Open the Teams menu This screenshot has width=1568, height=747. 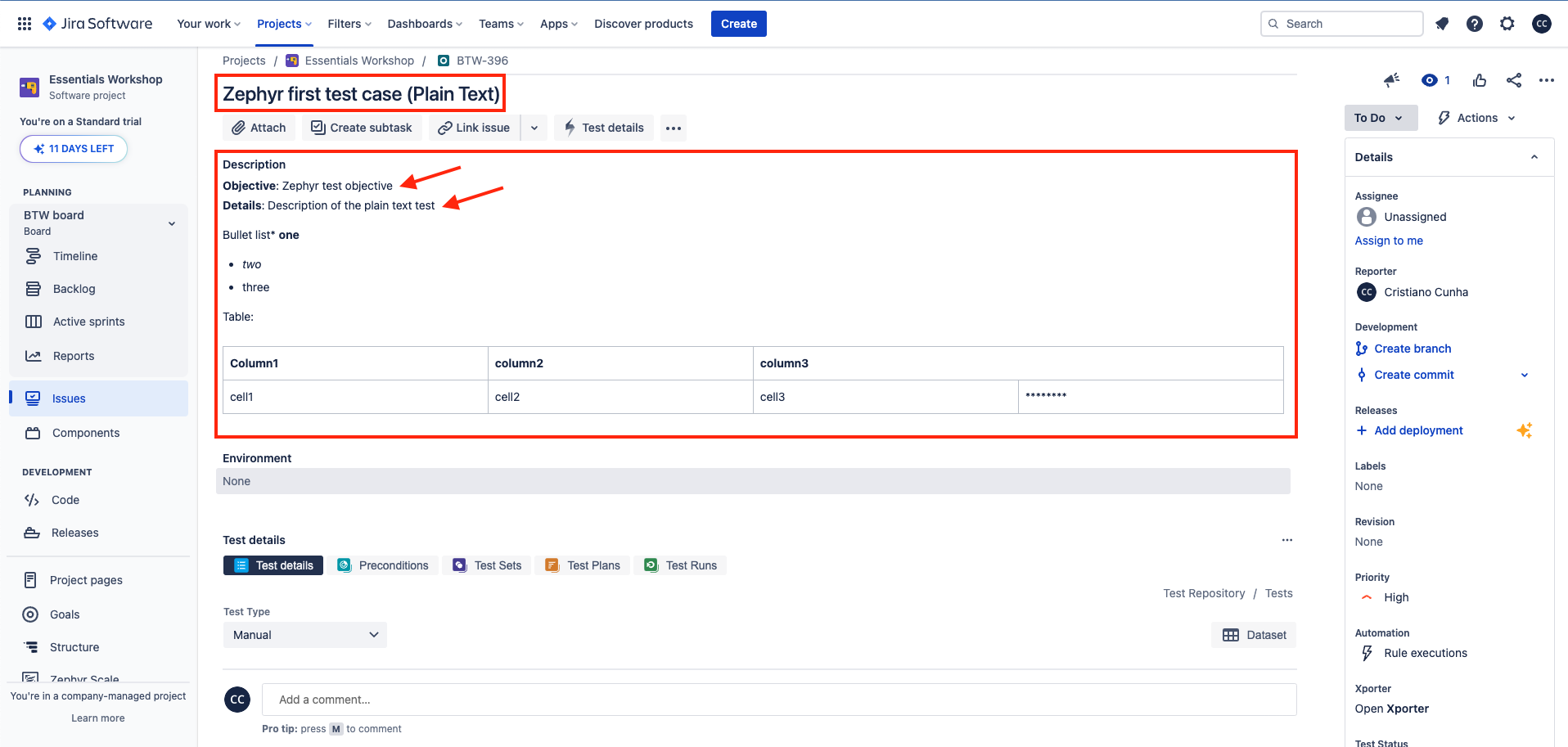coord(501,24)
